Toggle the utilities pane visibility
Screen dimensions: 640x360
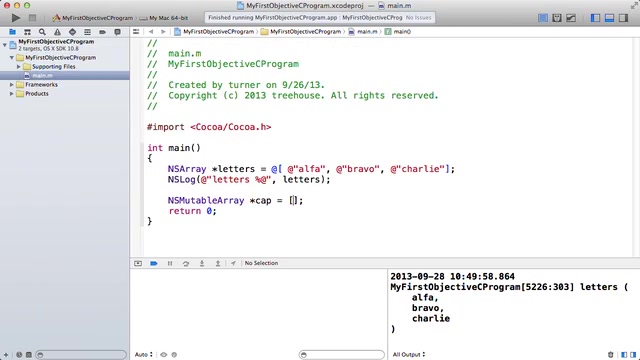(x=623, y=18)
